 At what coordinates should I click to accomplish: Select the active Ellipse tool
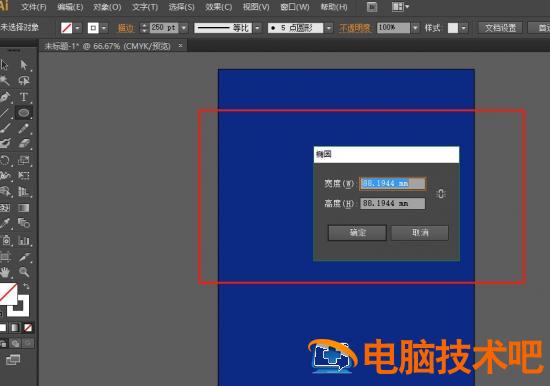pos(24,113)
